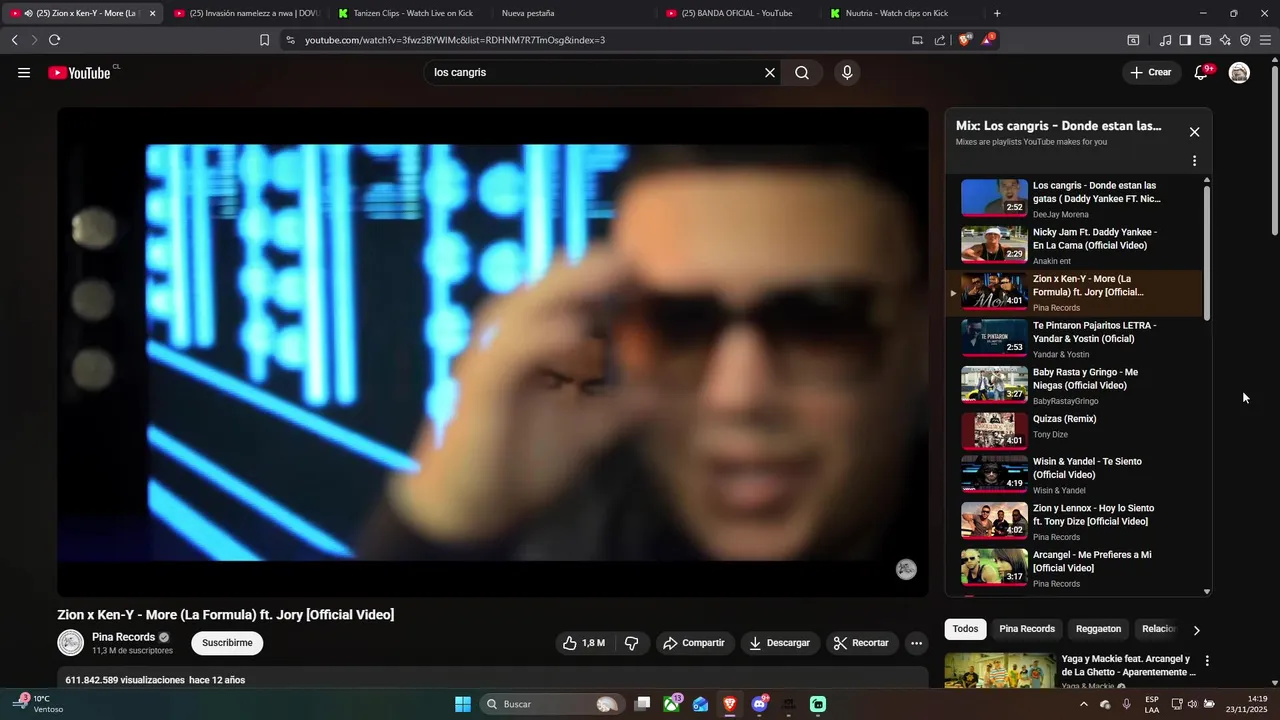Click the Crear button
The height and width of the screenshot is (720, 1280).
tap(1150, 72)
